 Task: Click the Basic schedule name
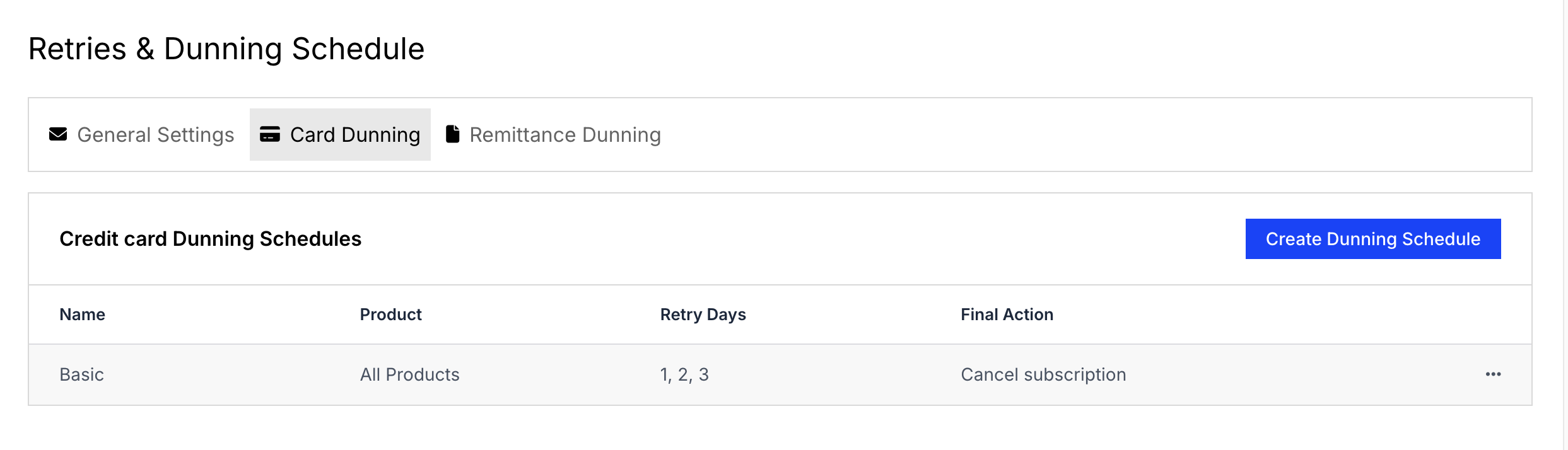click(x=82, y=374)
